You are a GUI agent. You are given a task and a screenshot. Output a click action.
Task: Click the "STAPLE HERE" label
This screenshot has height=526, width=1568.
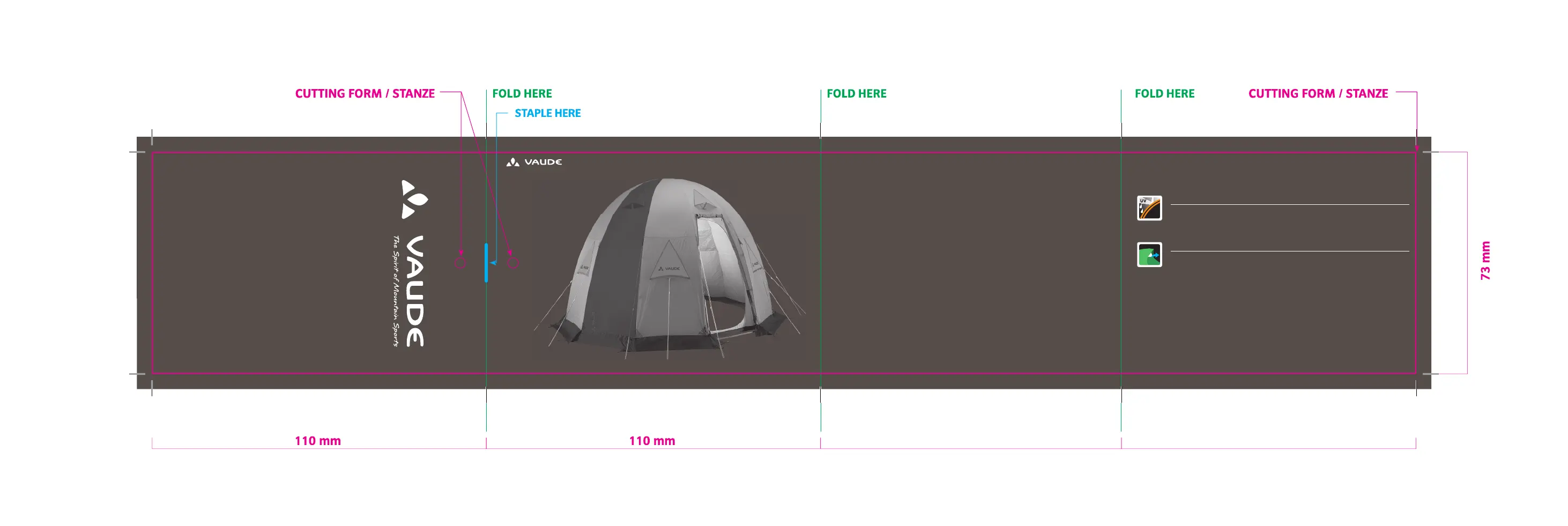(x=547, y=113)
